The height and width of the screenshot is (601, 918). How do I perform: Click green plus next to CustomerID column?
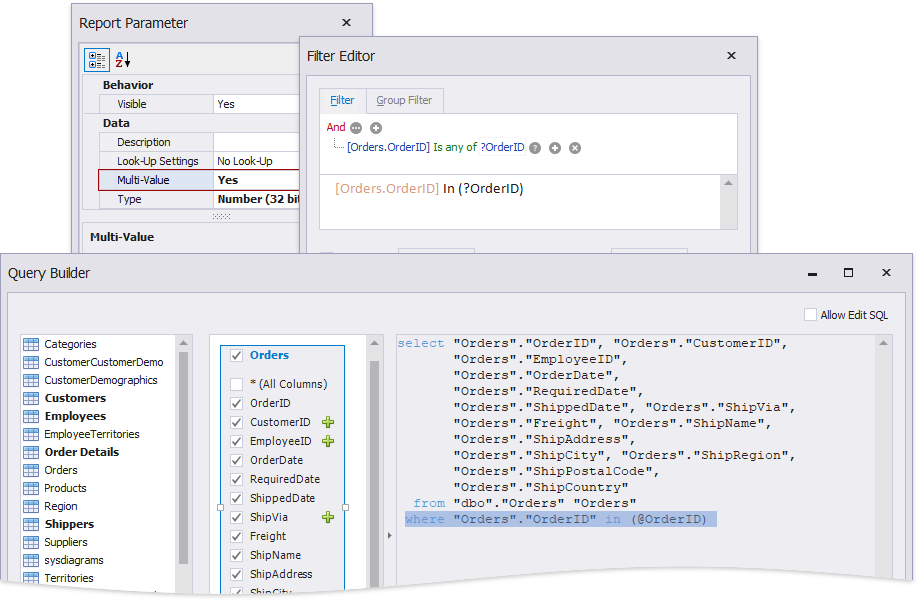pos(327,423)
